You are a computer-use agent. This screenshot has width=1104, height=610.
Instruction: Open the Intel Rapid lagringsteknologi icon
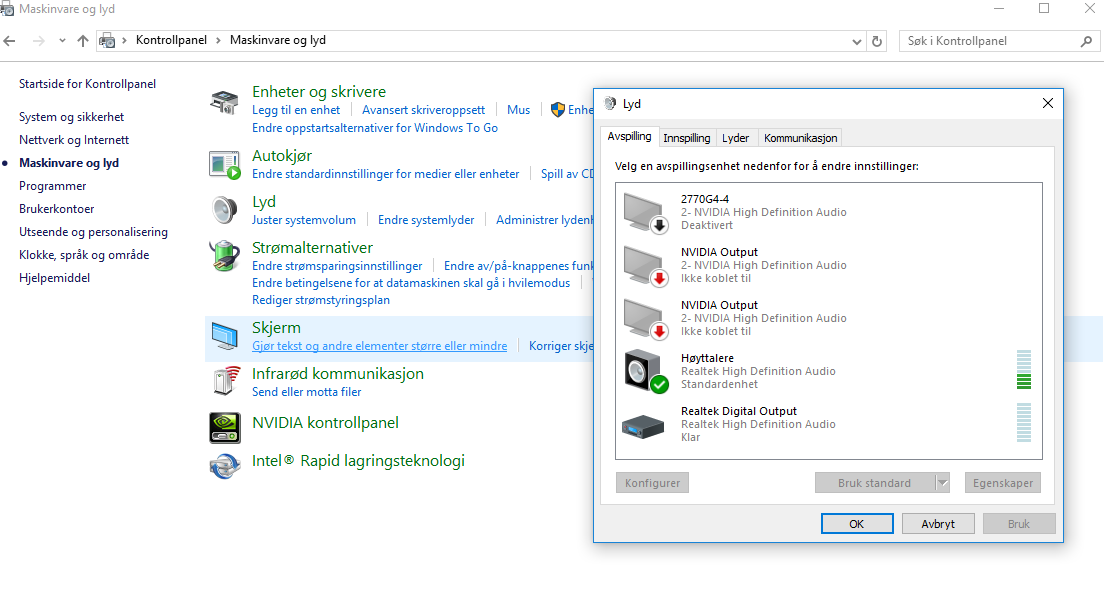(225, 466)
